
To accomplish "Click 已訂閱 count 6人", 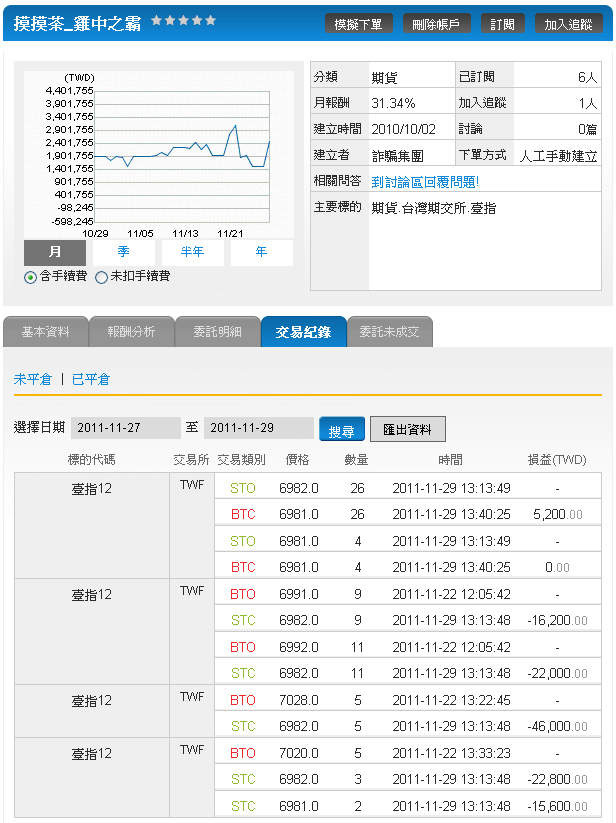I will (x=587, y=77).
